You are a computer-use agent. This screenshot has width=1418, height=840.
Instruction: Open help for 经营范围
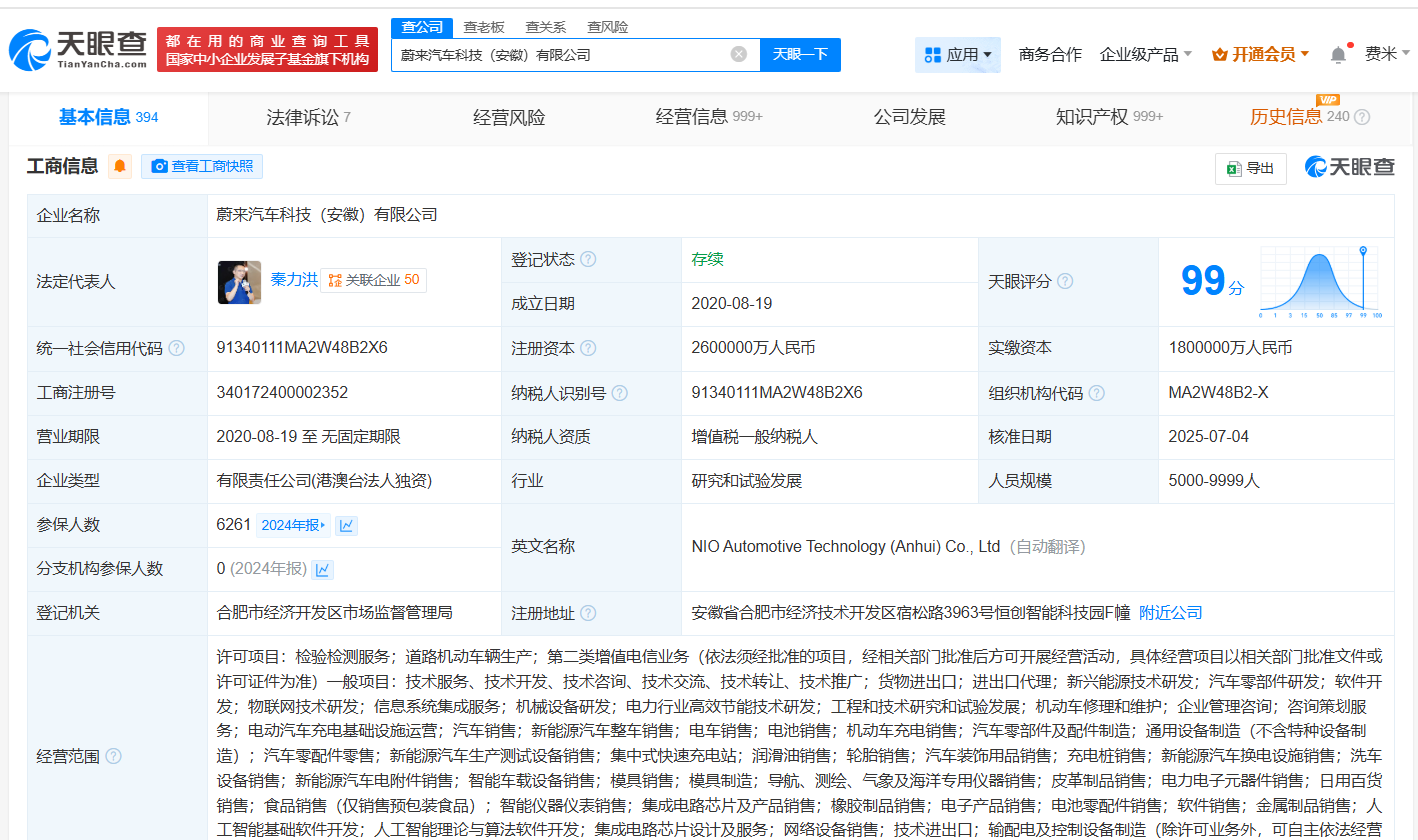pos(113,757)
